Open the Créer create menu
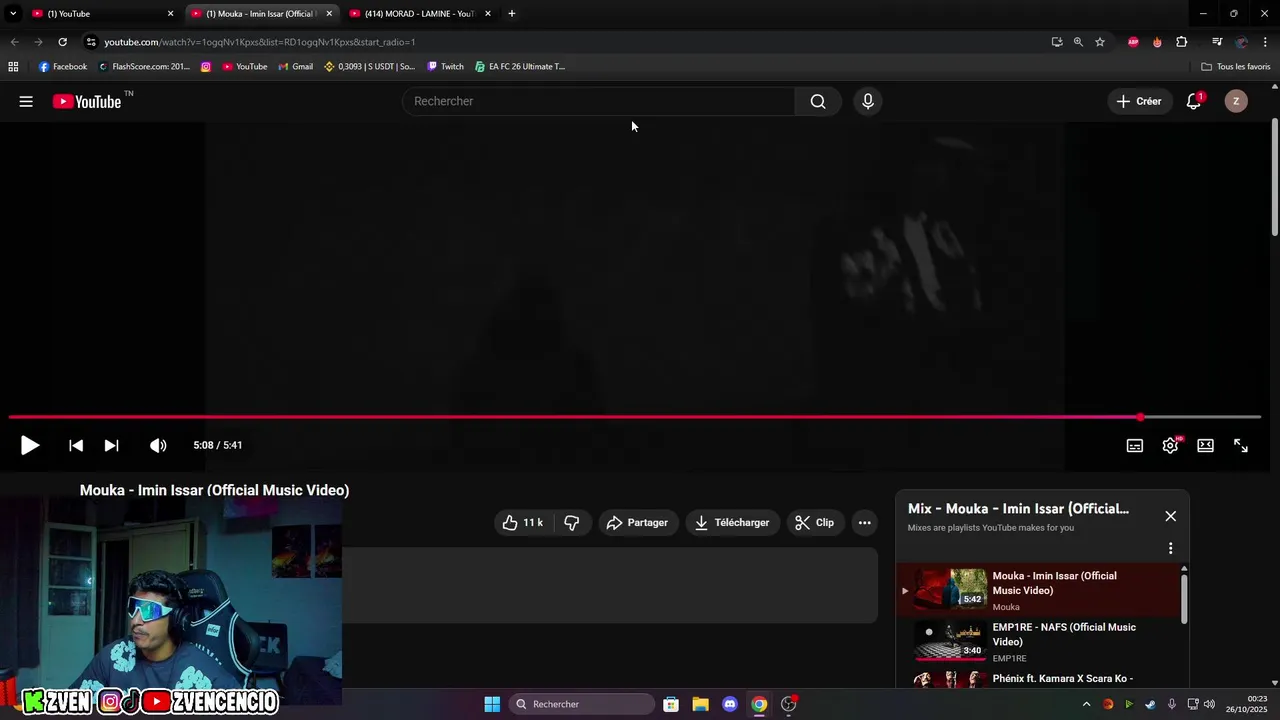 pos(1139,101)
